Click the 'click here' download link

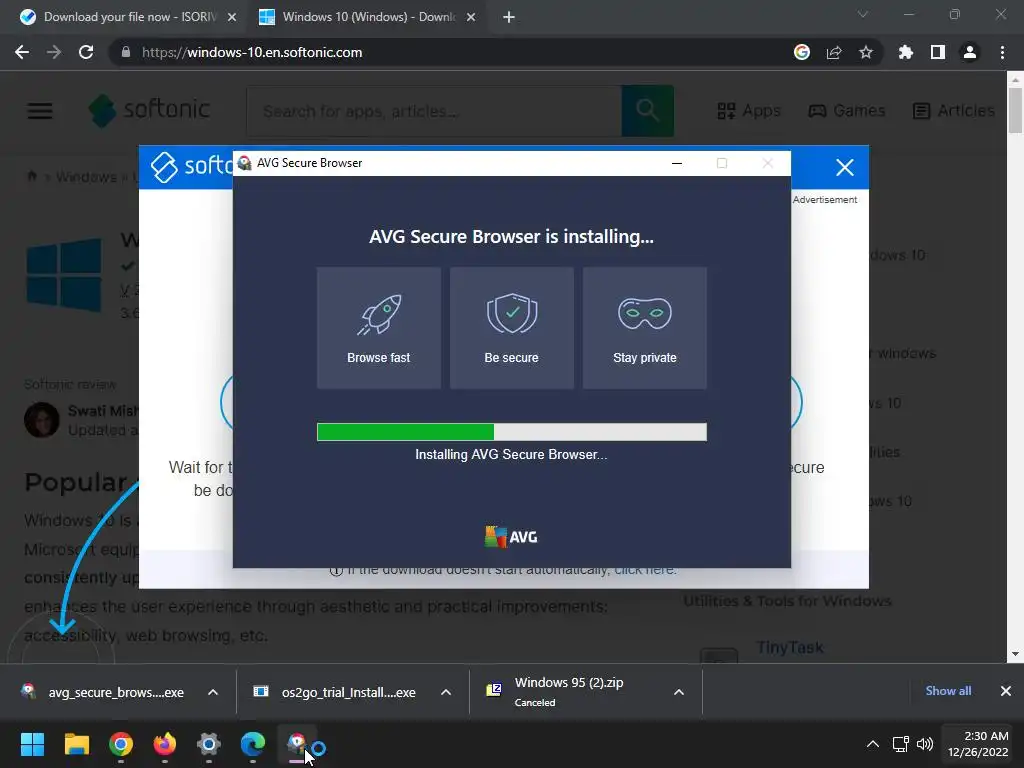[645, 569]
